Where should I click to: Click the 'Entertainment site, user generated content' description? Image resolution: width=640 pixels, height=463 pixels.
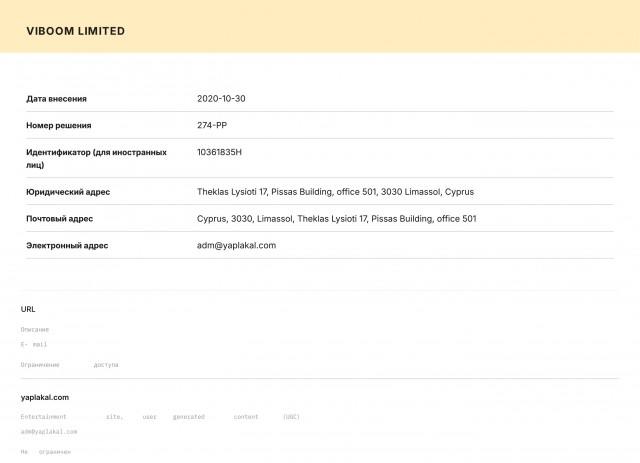pos(160,417)
